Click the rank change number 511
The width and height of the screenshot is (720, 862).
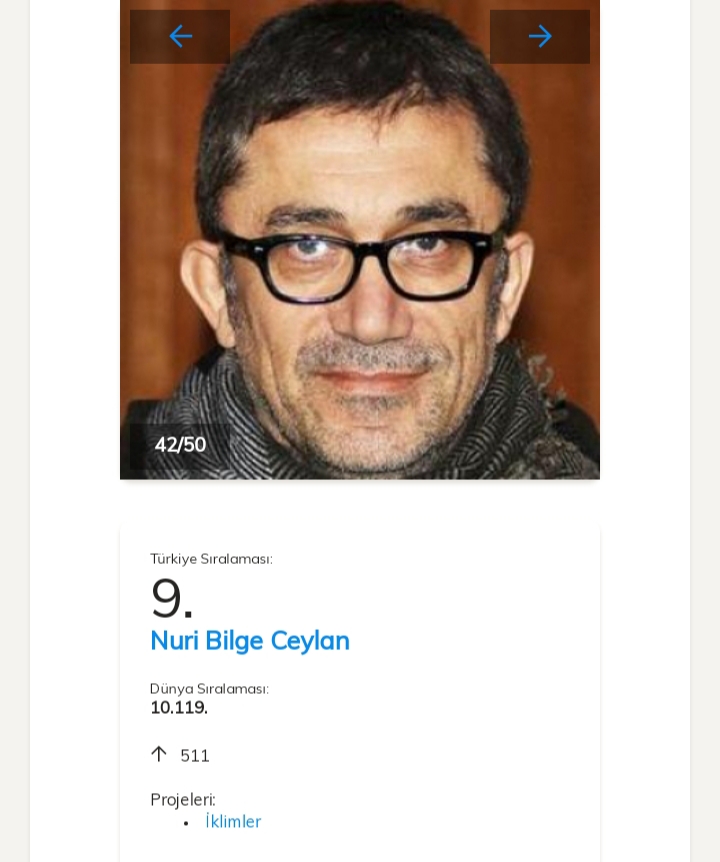point(195,756)
